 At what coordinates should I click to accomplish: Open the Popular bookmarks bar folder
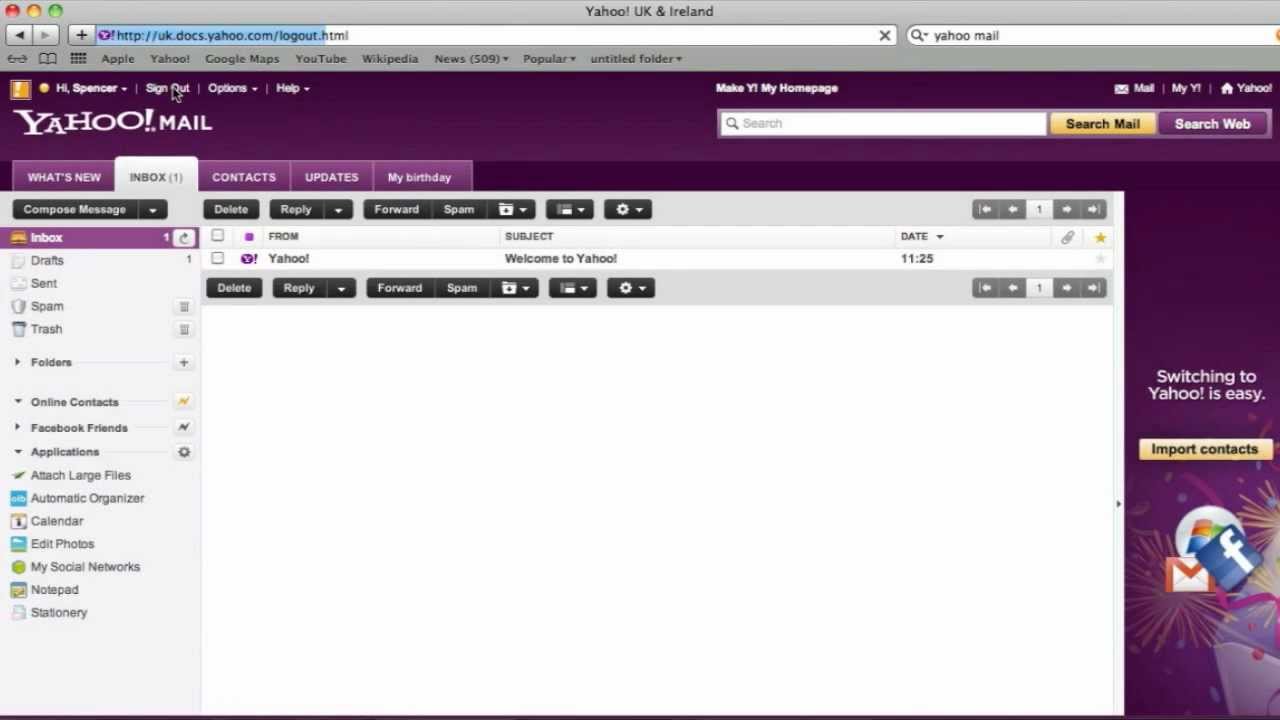(x=549, y=59)
